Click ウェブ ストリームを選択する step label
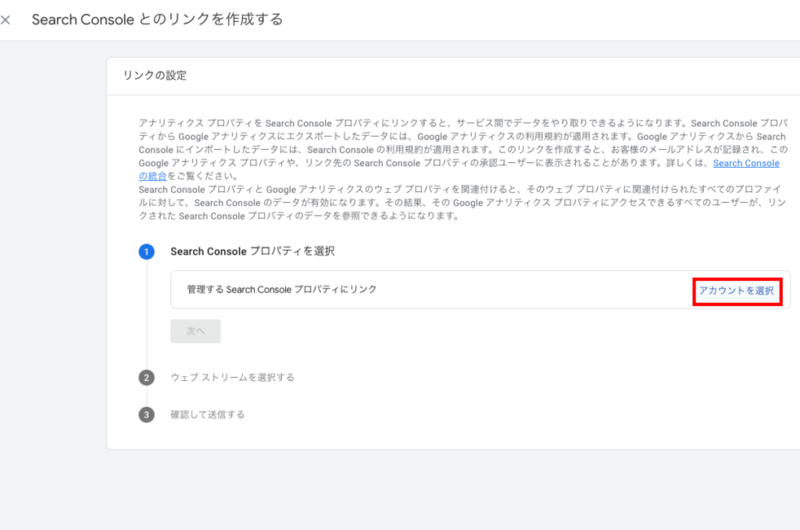This screenshot has height=530, width=800. pos(233,377)
